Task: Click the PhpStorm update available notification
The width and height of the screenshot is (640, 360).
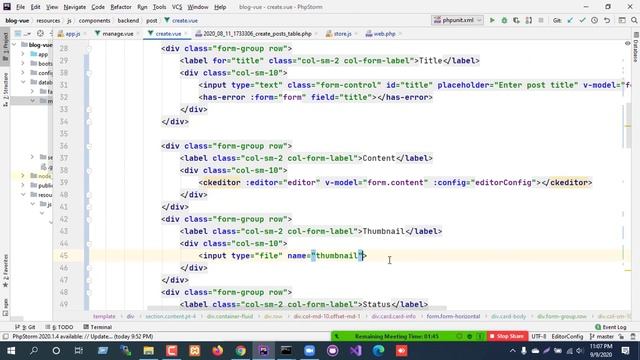Action: 82,336
